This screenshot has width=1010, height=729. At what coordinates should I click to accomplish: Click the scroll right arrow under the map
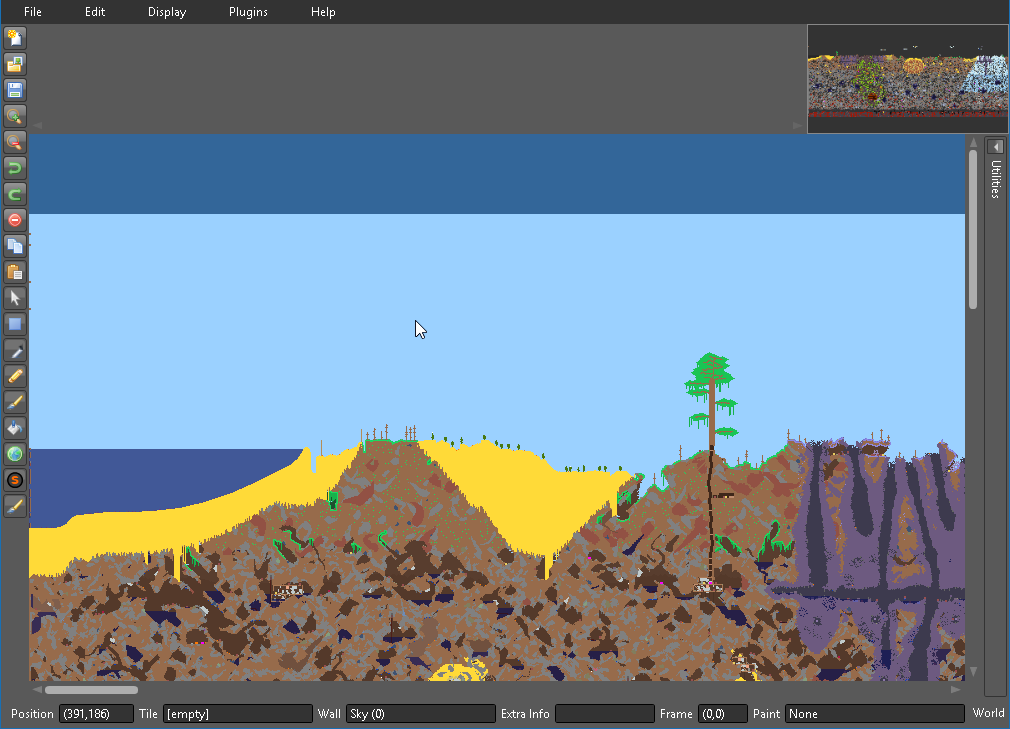point(956,690)
